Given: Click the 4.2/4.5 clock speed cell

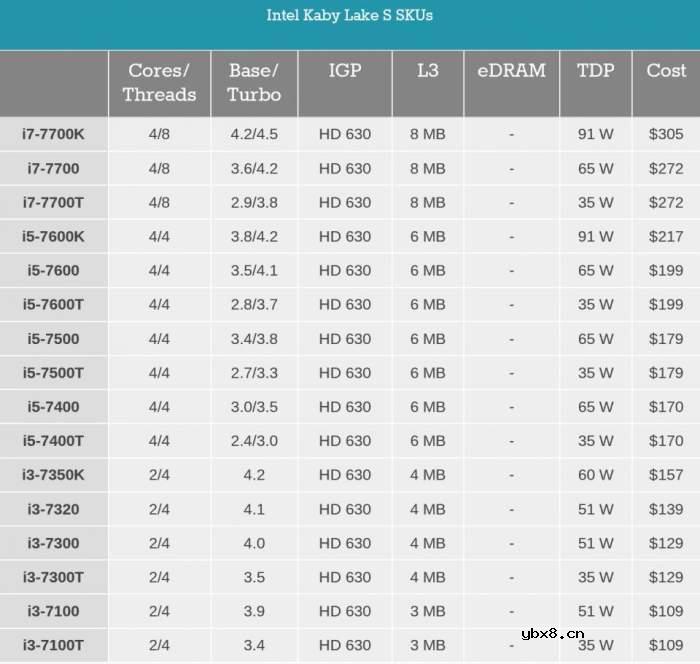Looking at the screenshot, I should (254, 134).
